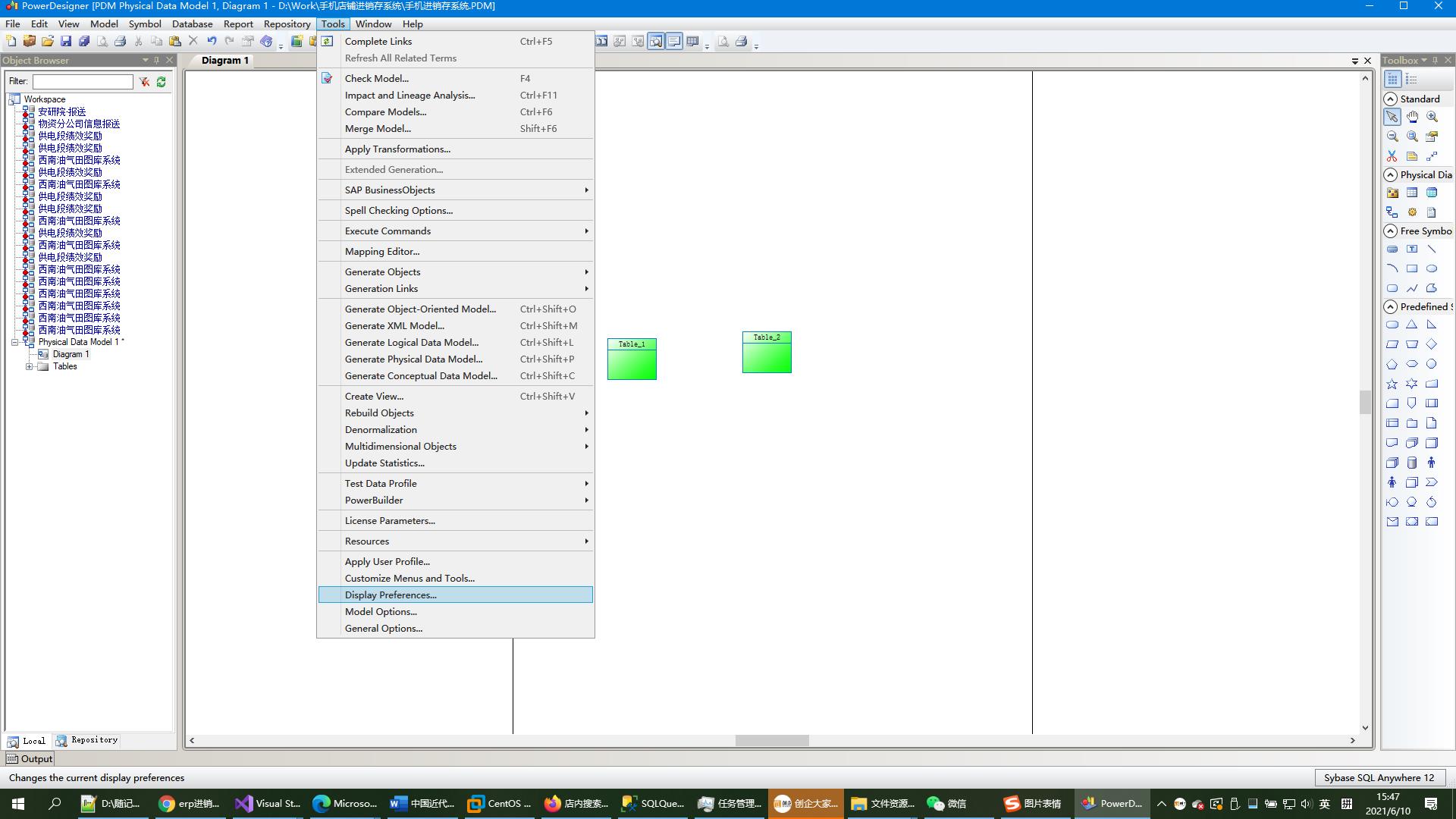
Task: Click the Save toolbar icon
Action: [66, 42]
